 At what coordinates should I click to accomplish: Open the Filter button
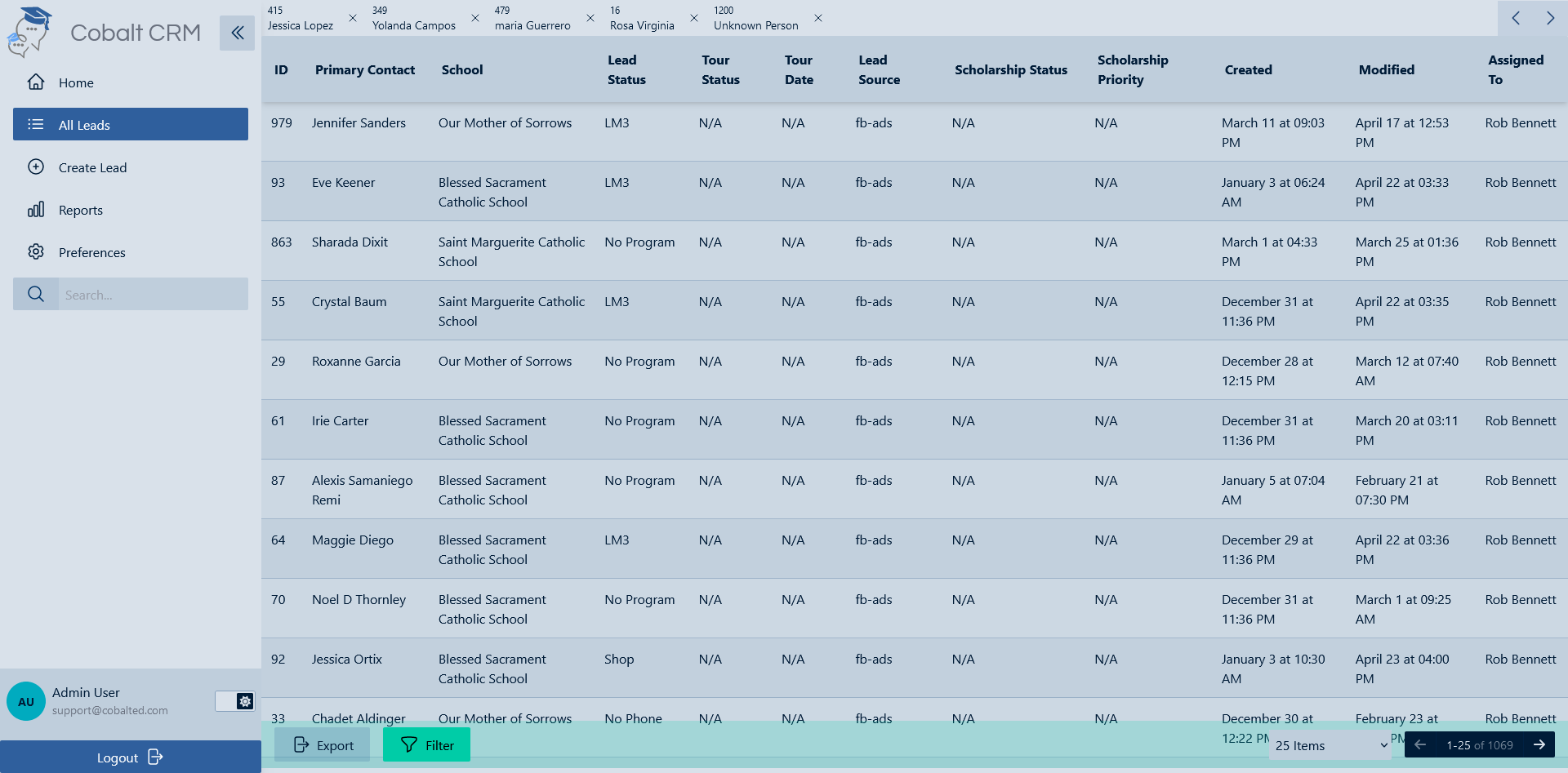(x=426, y=744)
